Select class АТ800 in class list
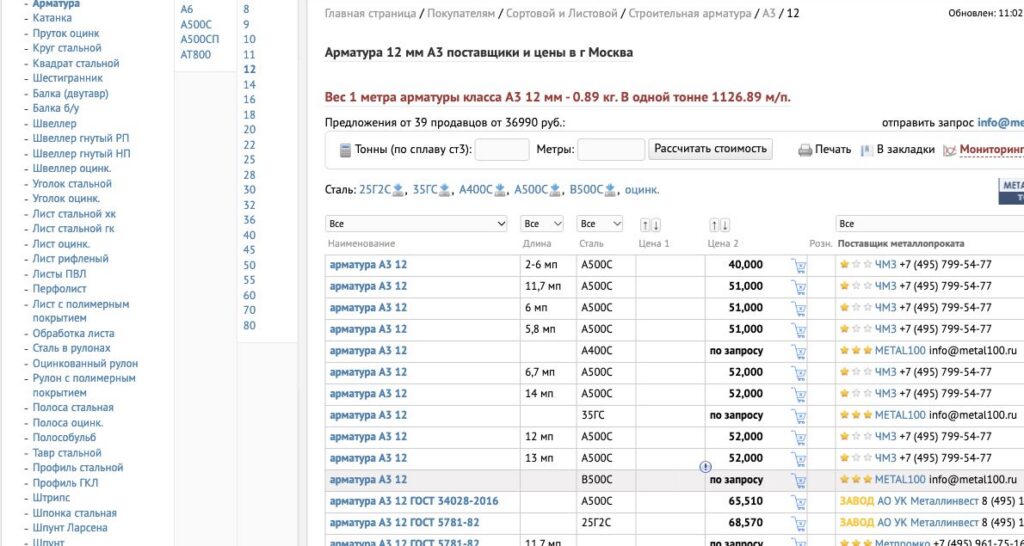Screen dimensions: 1024x546 [x=196, y=55]
